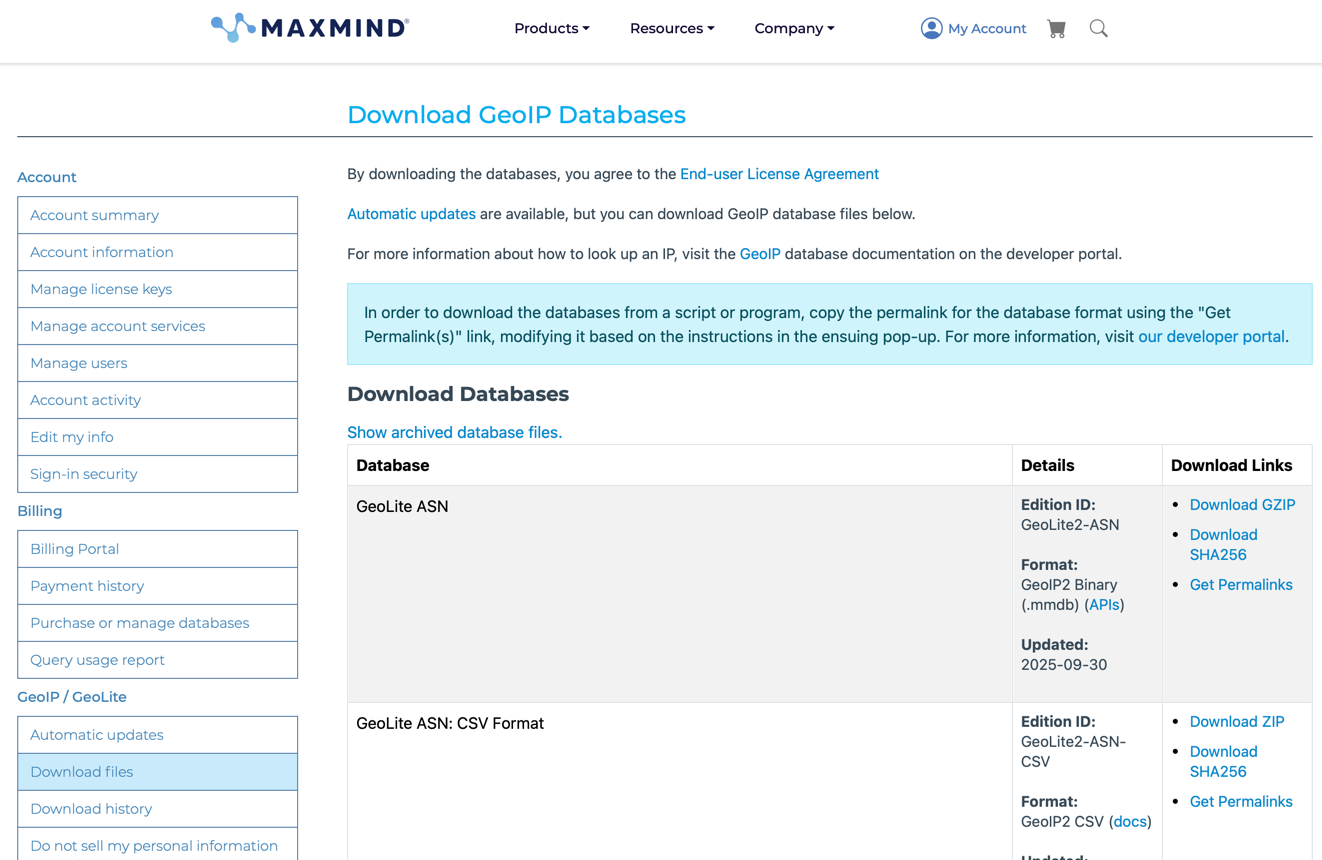
Task: Select Manage account services
Action: [x=157, y=326]
